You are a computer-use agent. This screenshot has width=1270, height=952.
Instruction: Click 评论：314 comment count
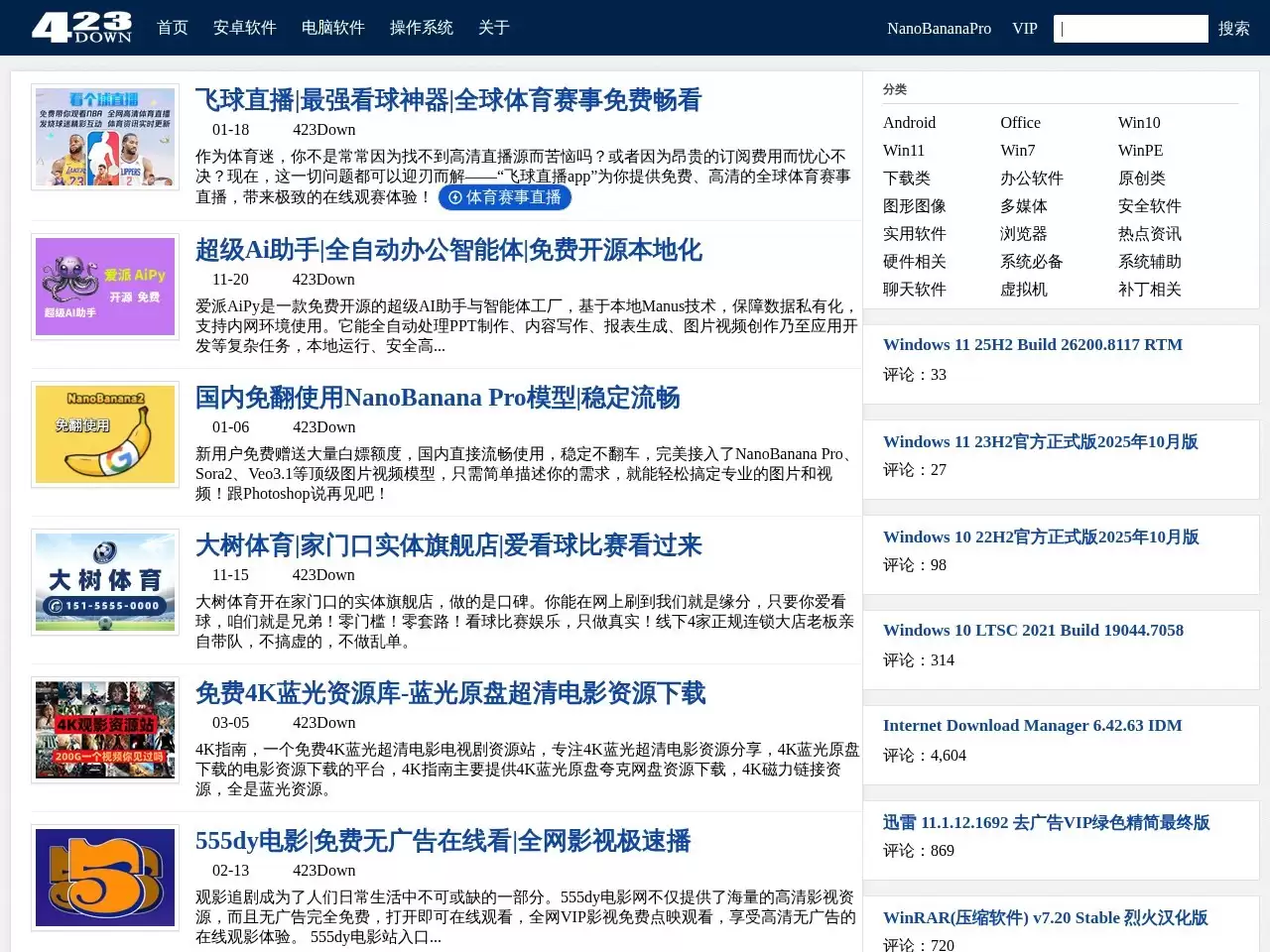(919, 660)
